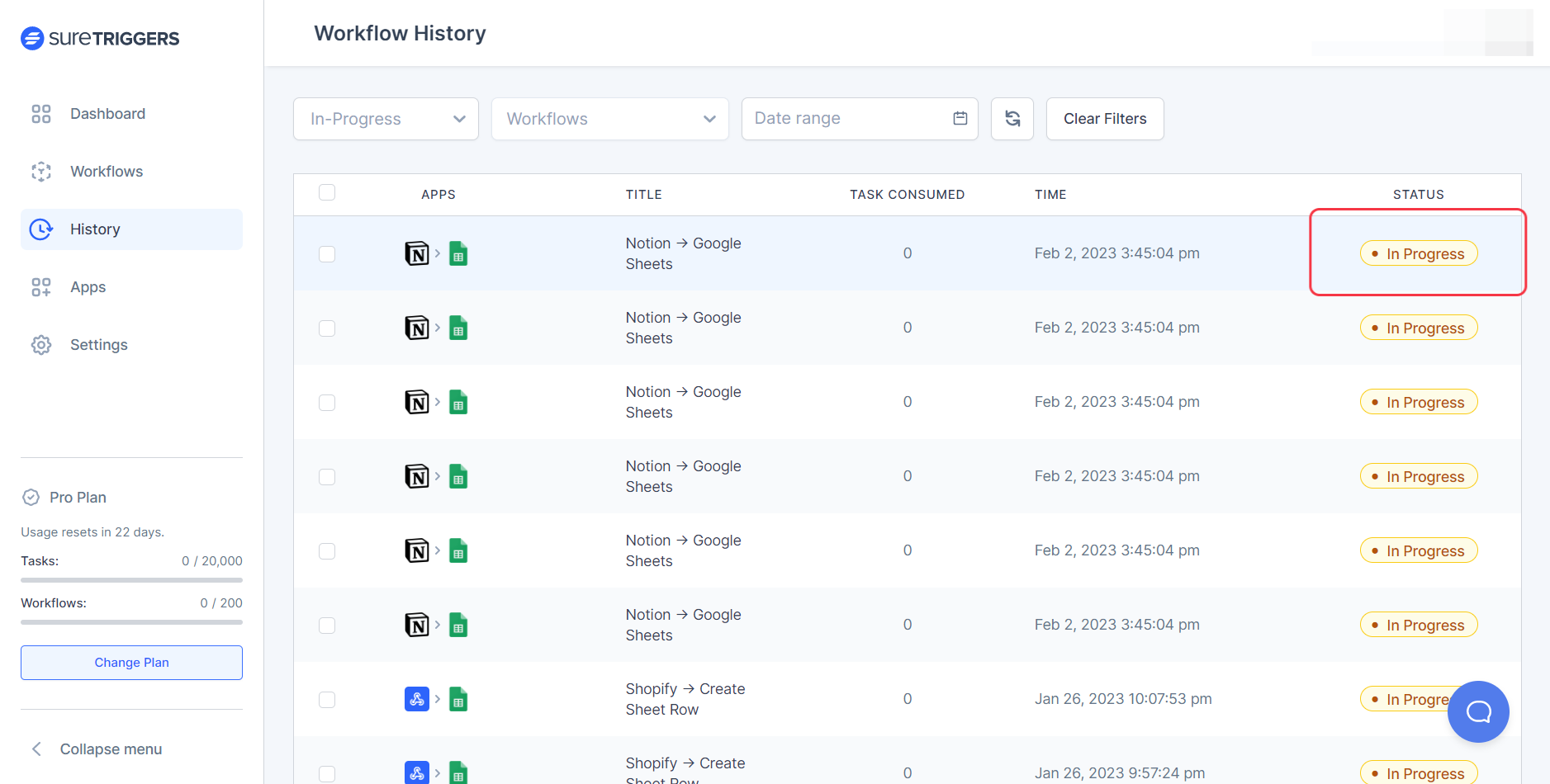Click the Dashboard grid icon
Viewport: 1550px width, 784px height.
41,114
